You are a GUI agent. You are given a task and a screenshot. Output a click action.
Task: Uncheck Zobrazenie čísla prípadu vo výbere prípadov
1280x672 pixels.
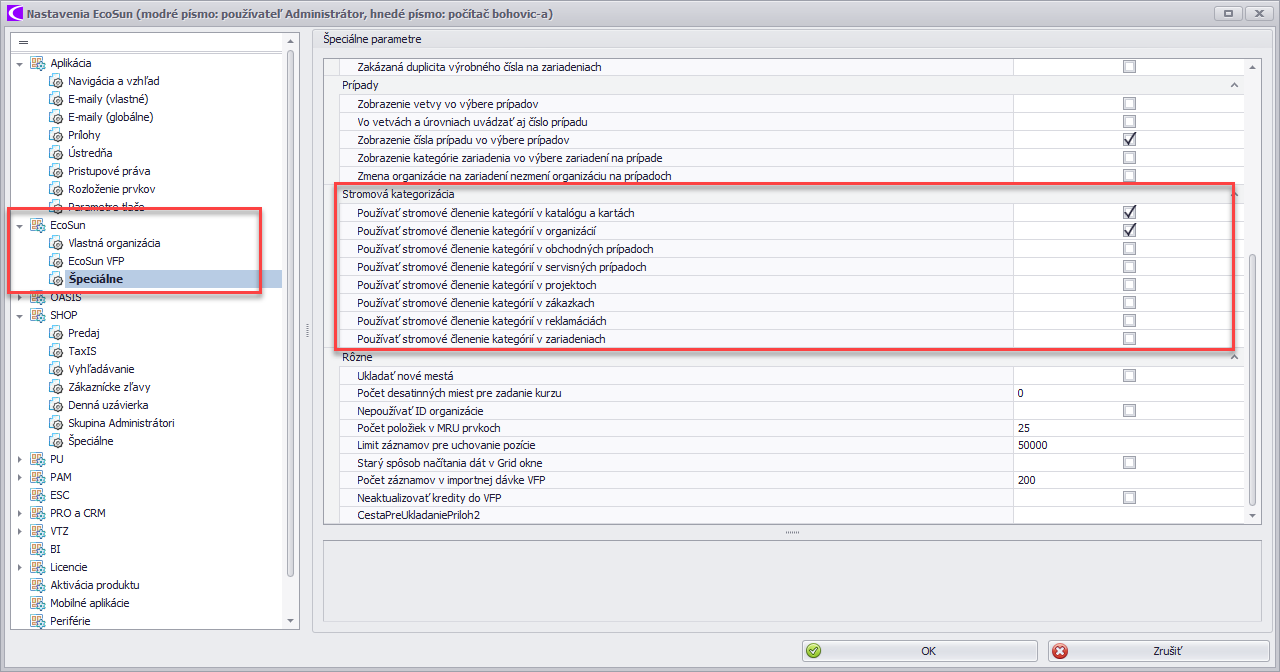(x=1129, y=140)
